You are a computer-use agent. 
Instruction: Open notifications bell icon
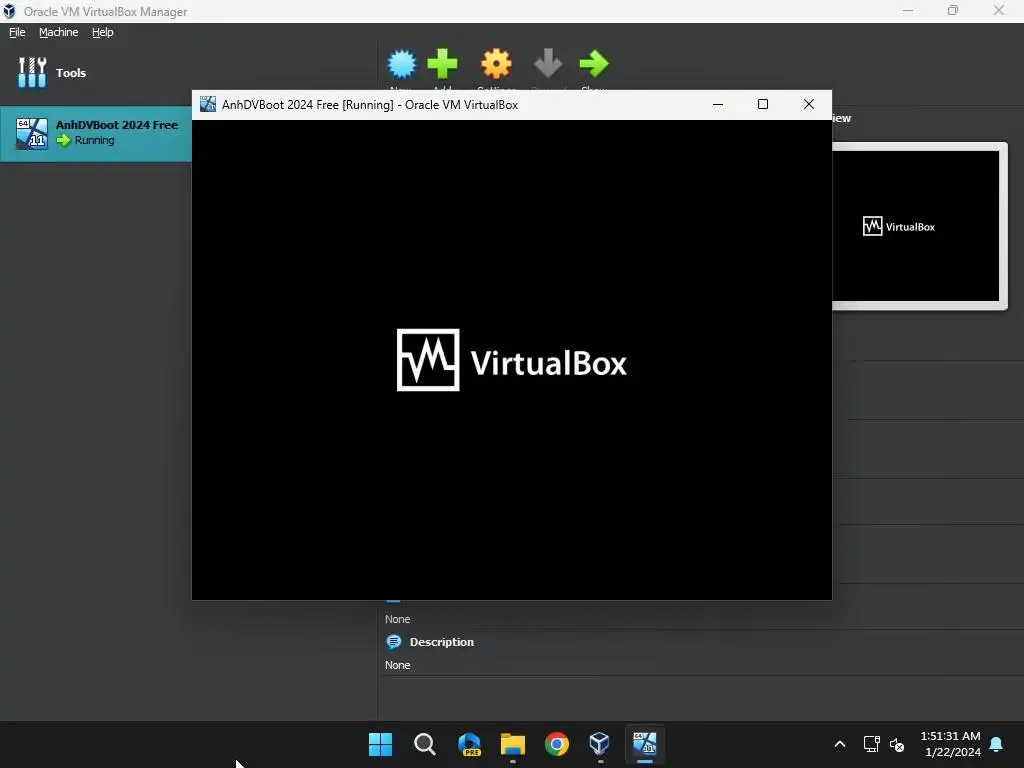point(997,744)
